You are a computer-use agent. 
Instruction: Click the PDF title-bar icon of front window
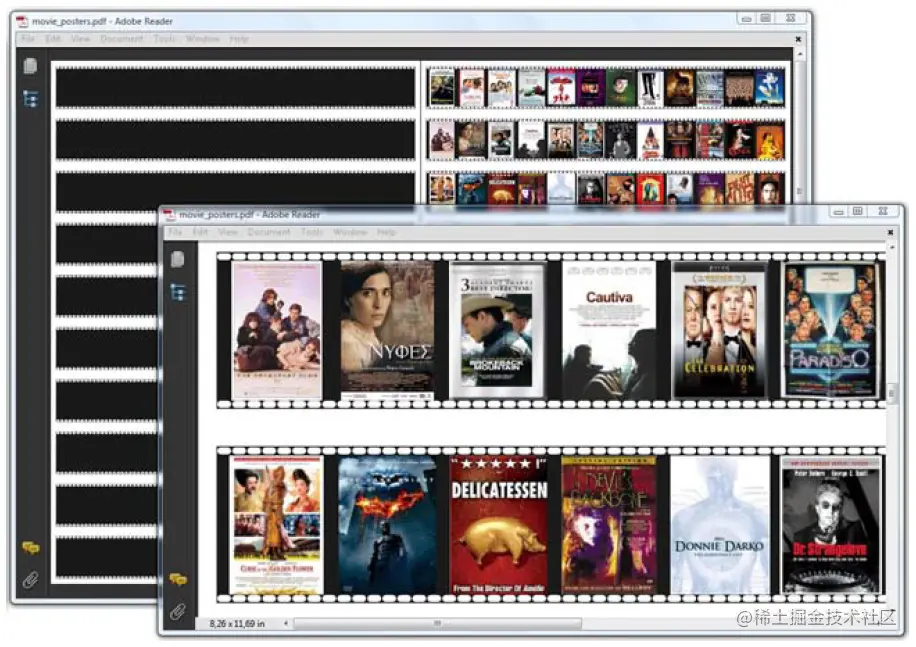tap(169, 214)
